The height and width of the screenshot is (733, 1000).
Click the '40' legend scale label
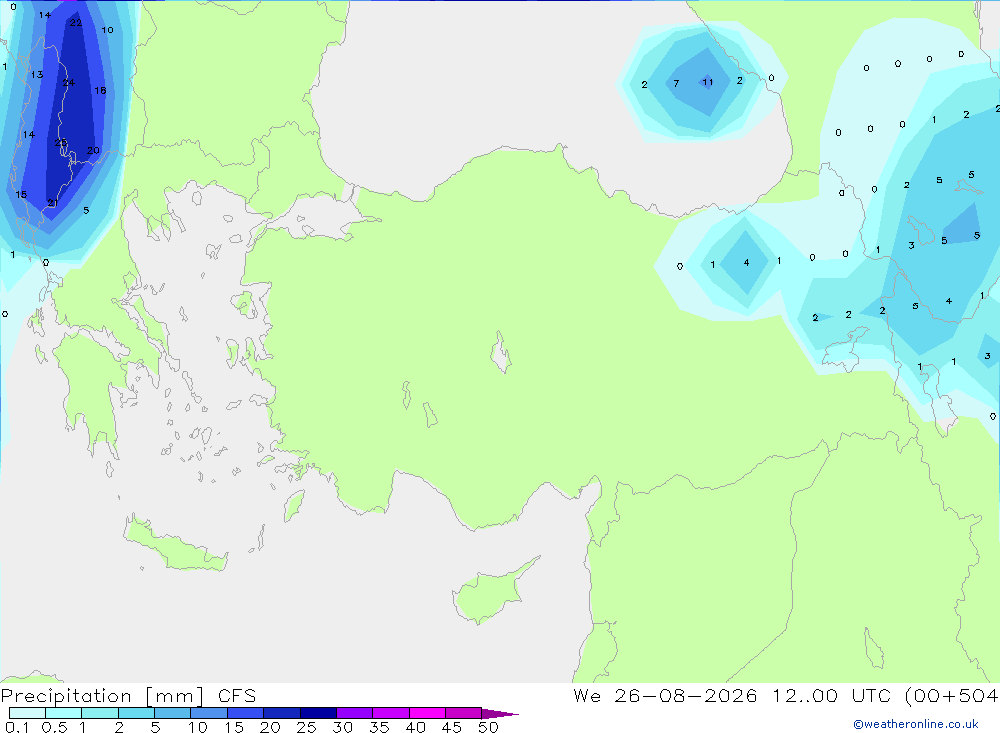tap(415, 727)
